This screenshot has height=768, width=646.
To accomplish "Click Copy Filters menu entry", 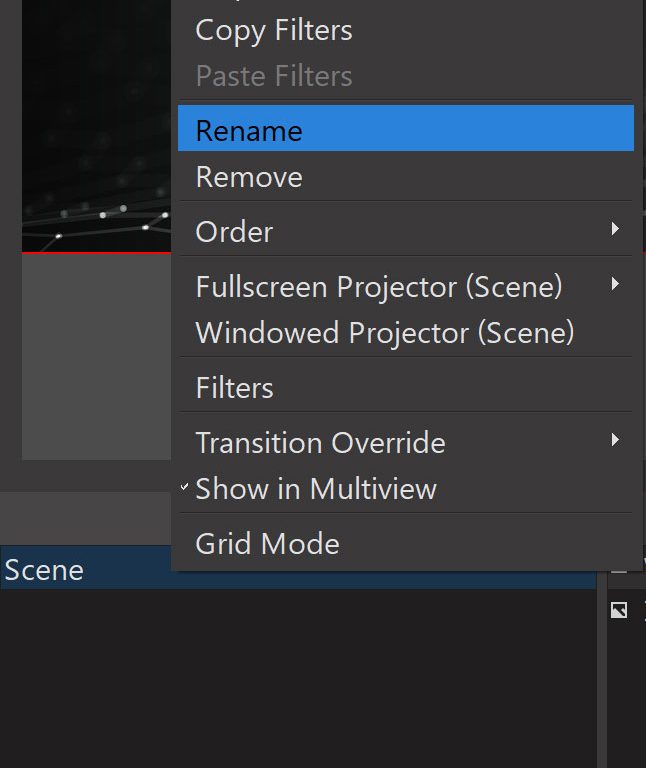I will [273, 30].
